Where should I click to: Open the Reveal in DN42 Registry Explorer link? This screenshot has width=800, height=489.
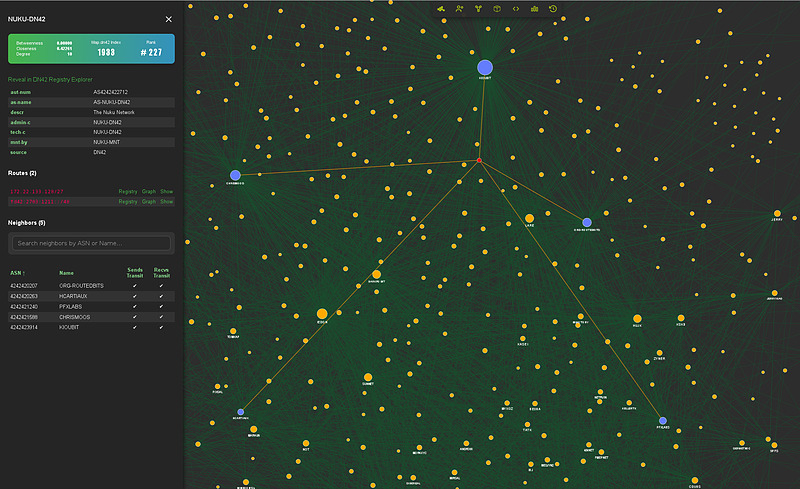(x=50, y=79)
